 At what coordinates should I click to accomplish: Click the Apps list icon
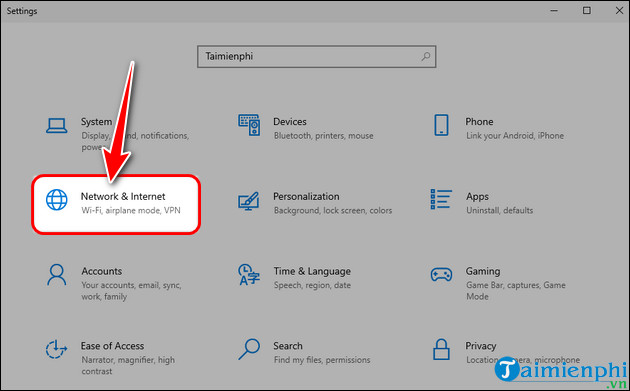tap(441, 199)
